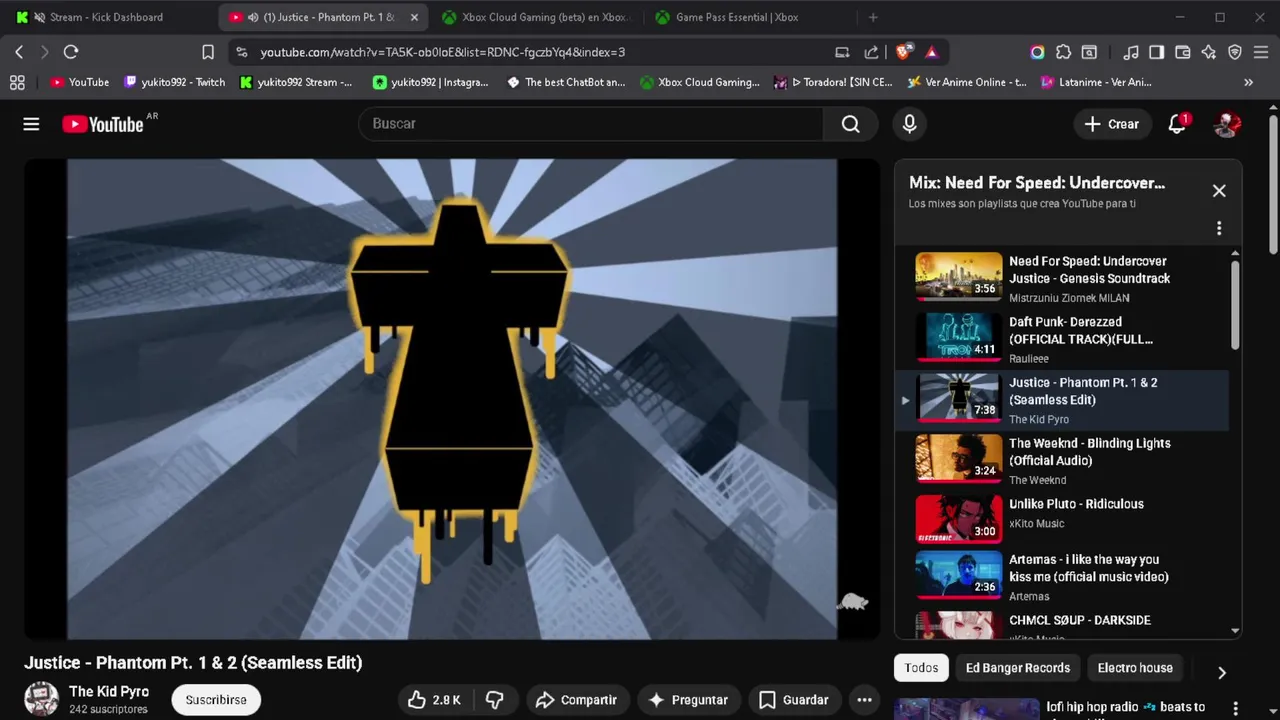The height and width of the screenshot is (720, 1280).
Task: Select the Electro house chip
Action: point(1135,668)
